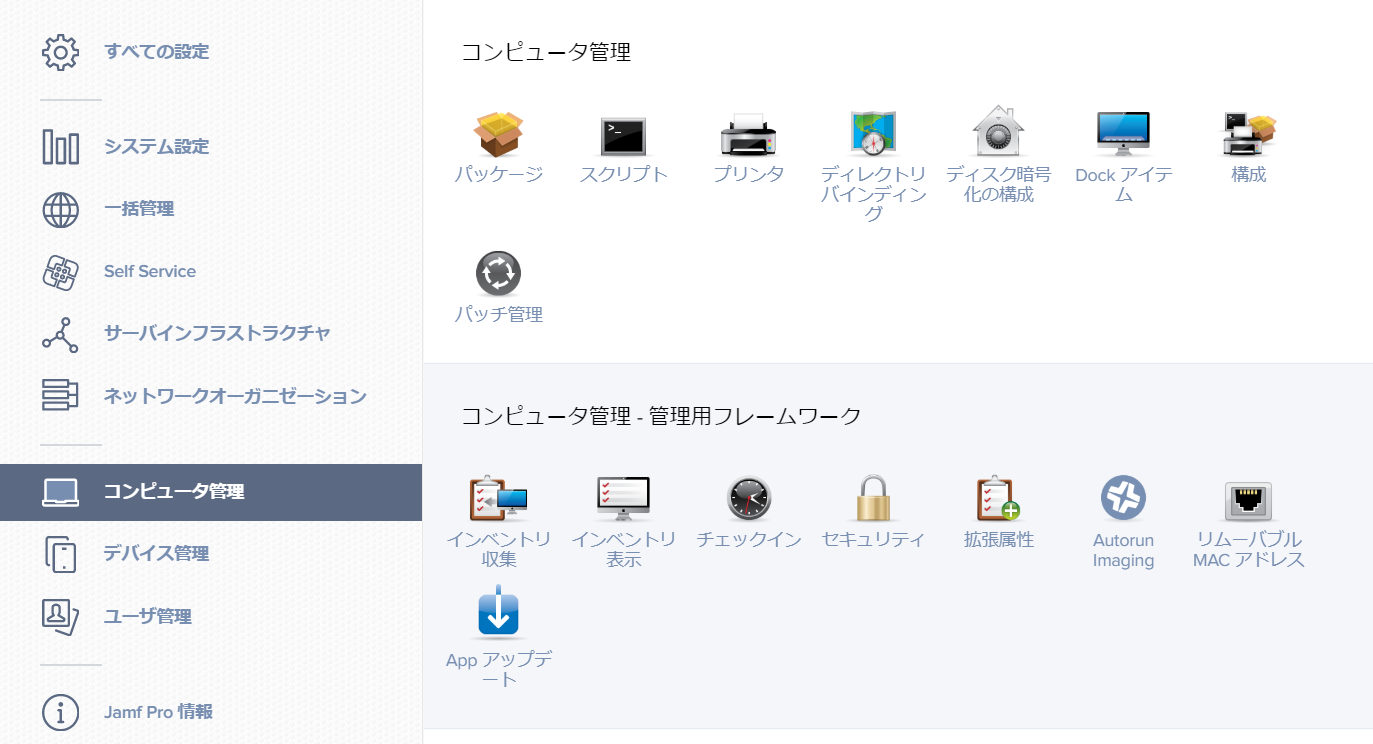Open the Autorun Imaging icon
The width and height of the screenshot is (1373, 744).
click(x=1123, y=498)
